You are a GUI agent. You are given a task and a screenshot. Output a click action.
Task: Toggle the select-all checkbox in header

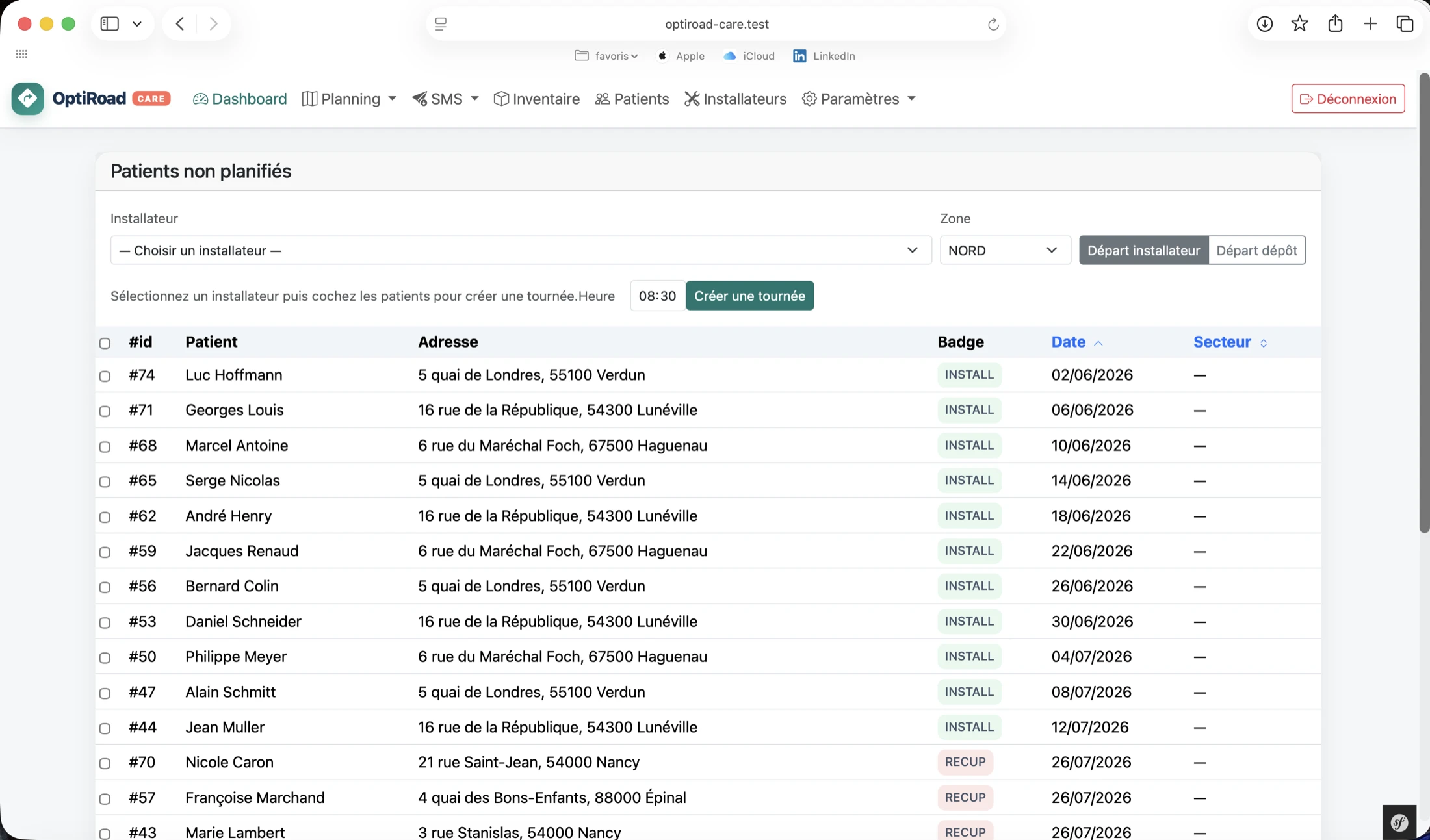click(x=105, y=343)
